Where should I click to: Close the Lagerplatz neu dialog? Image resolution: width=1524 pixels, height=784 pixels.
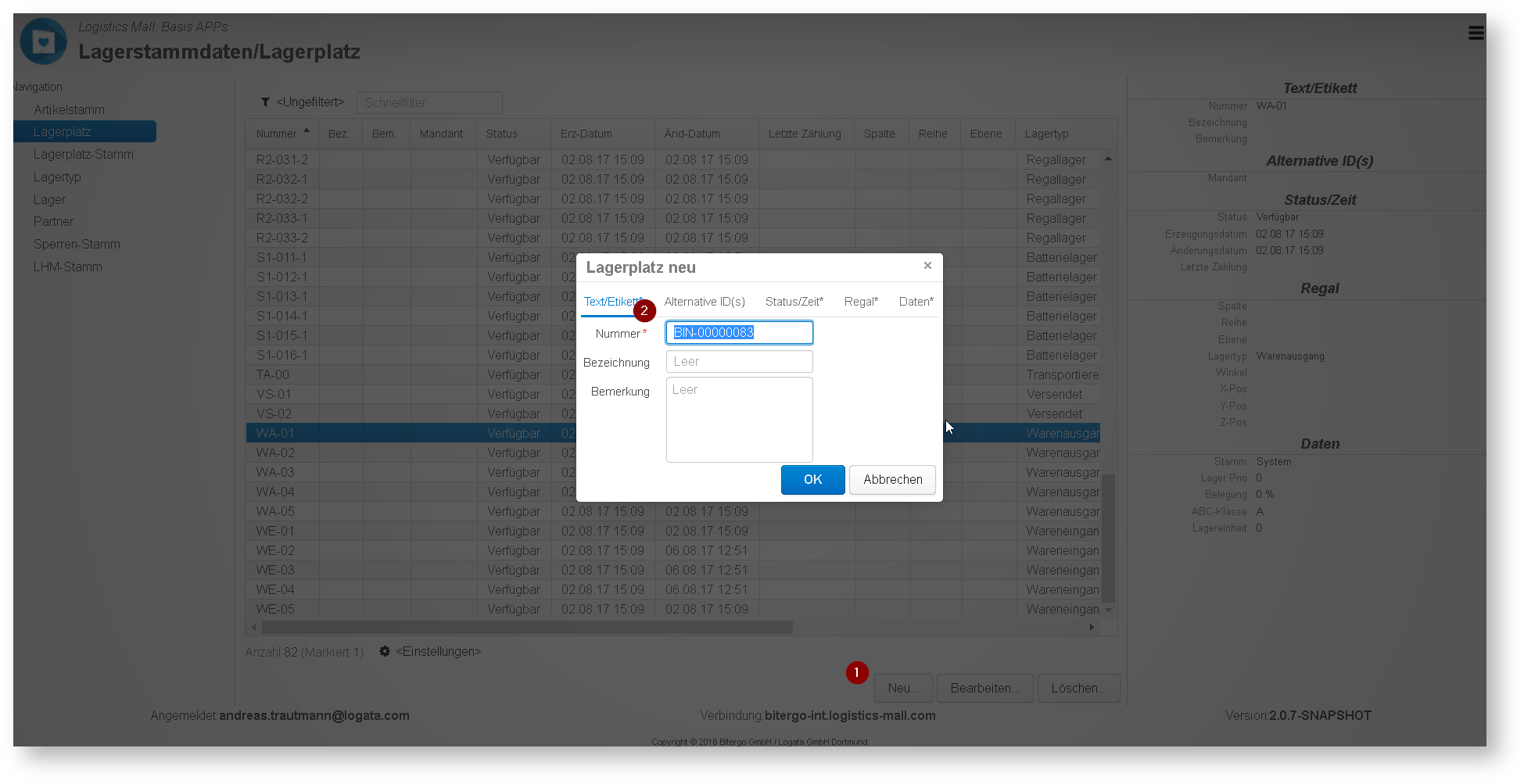click(x=927, y=266)
